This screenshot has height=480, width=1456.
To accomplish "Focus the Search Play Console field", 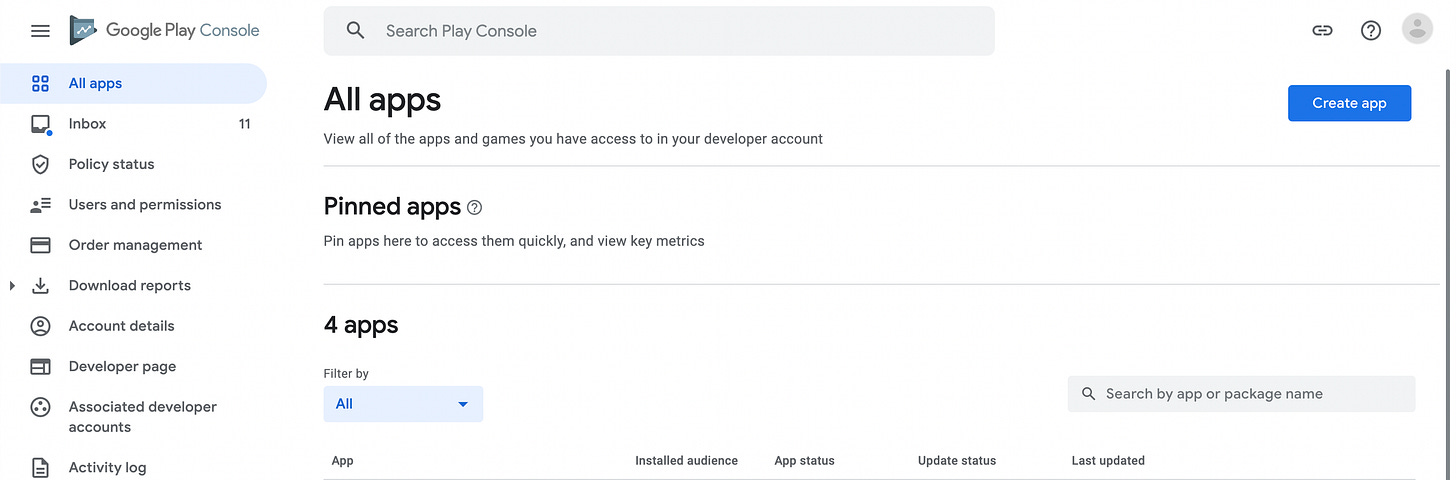I will [659, 31].
